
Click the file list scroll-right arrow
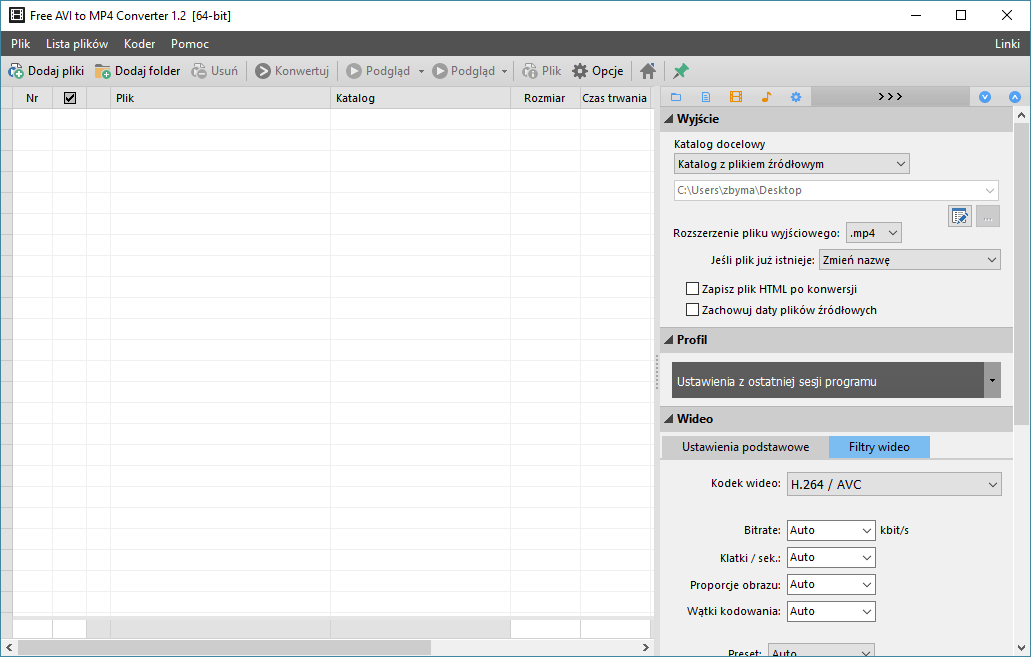(646, 648)
